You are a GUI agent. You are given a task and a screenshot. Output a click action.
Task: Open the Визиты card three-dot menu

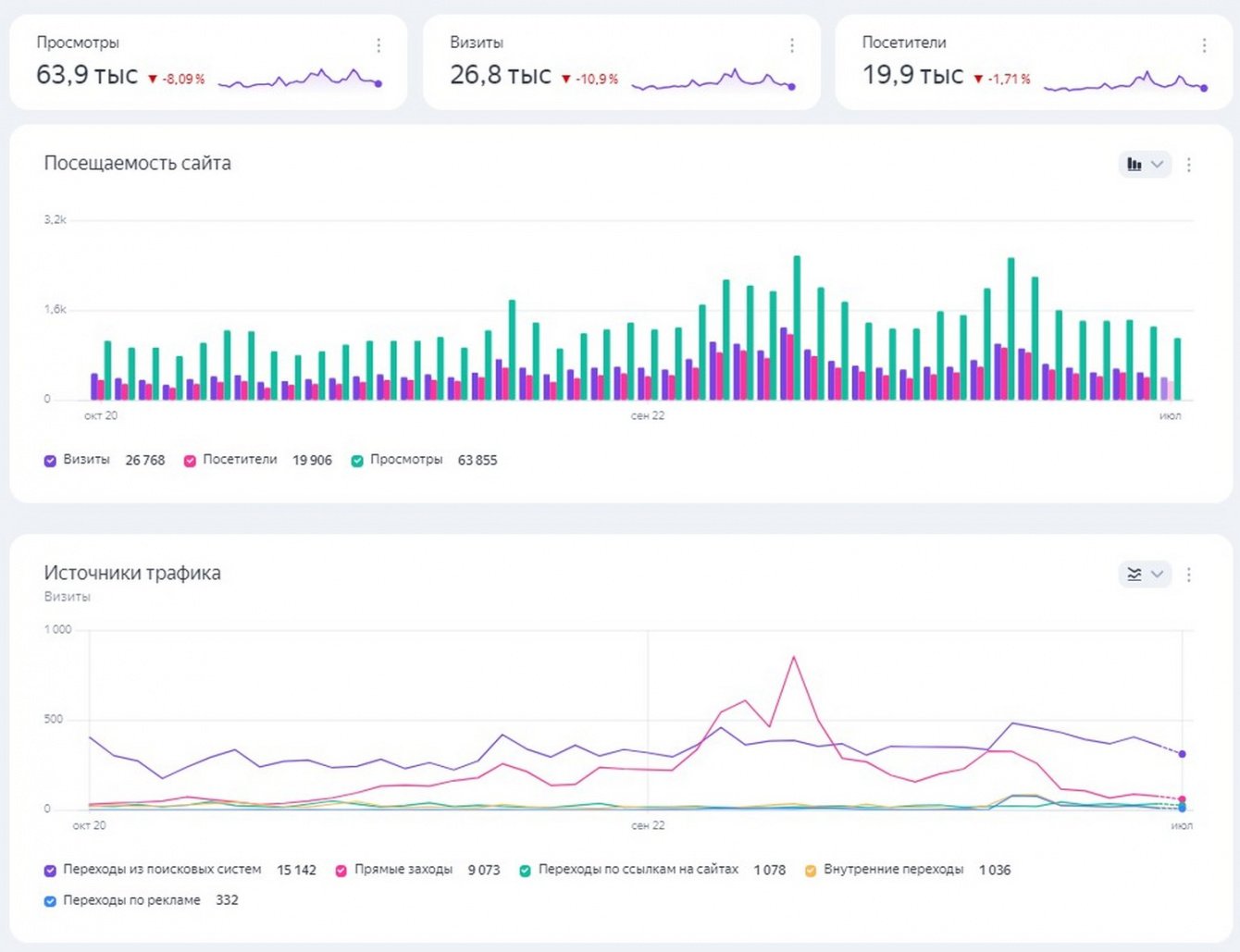(792, 45)
